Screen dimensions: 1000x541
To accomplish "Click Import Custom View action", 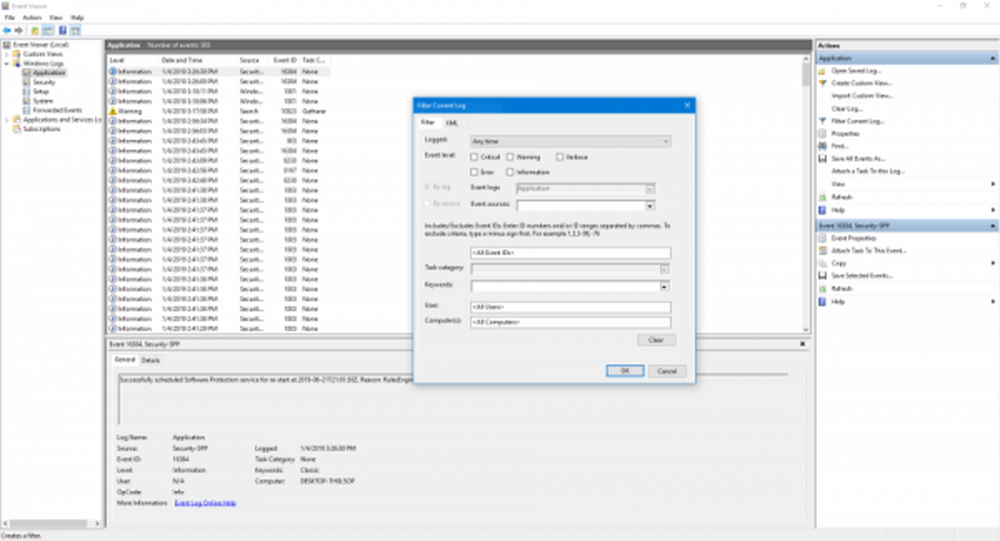I will [x=862, y=96].
